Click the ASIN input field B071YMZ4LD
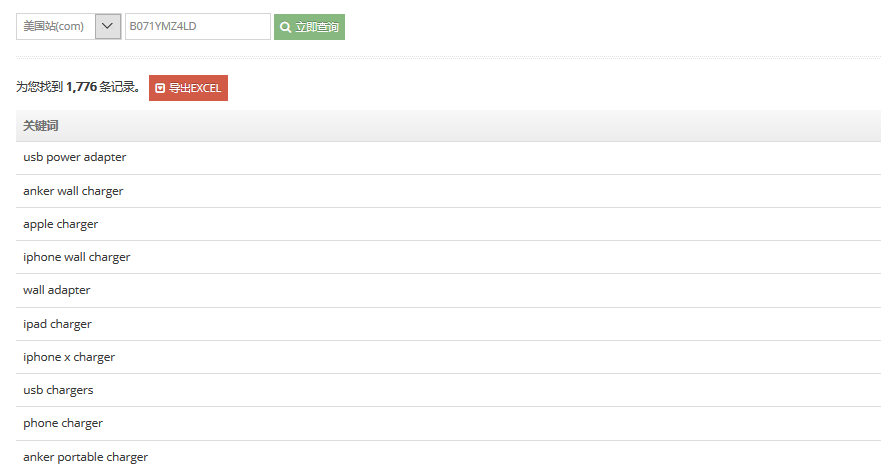This screenshot has width=881, height=473. [197, 26]
